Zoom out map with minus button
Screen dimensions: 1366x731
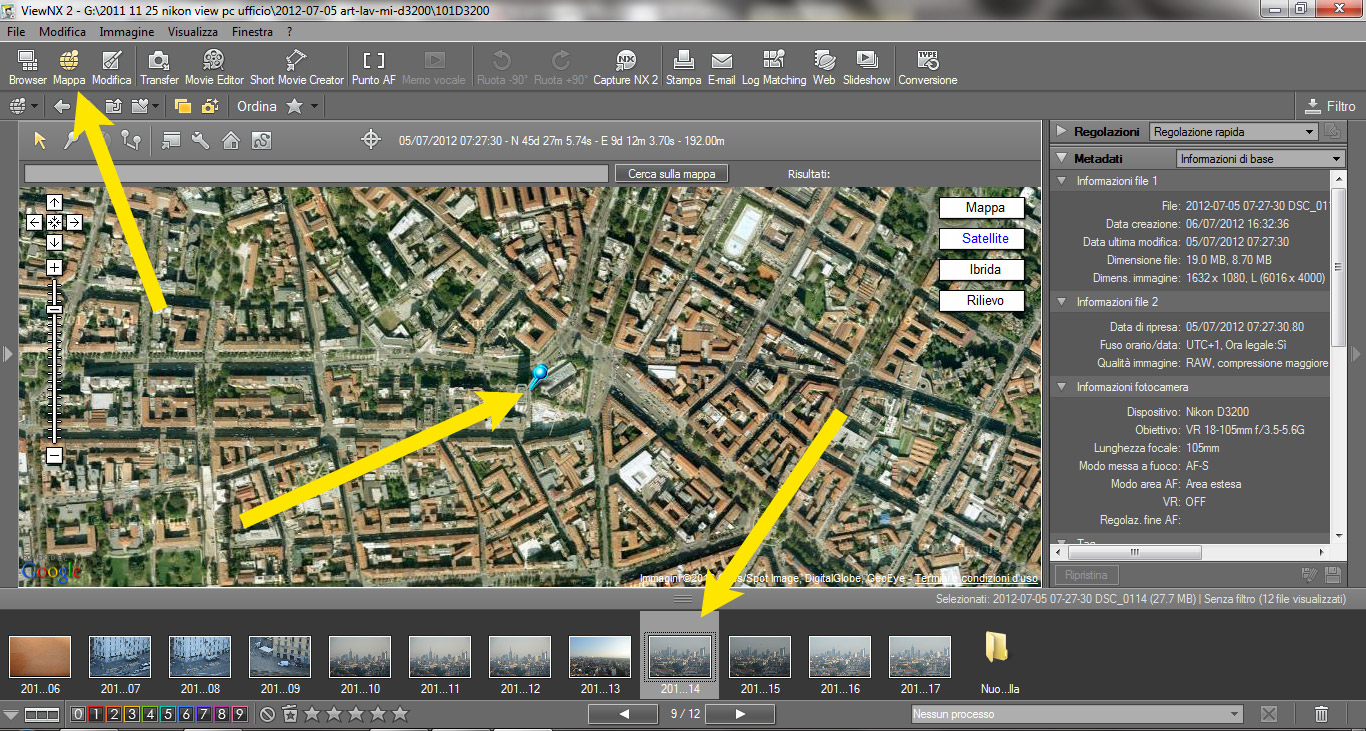pos(54,456)
